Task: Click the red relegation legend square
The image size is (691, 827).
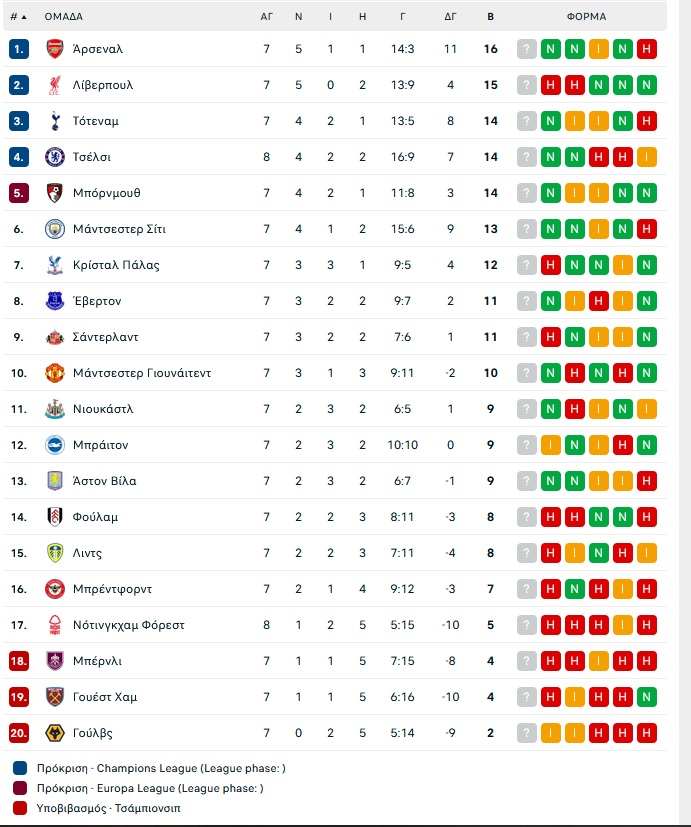Action: point(20,808)
